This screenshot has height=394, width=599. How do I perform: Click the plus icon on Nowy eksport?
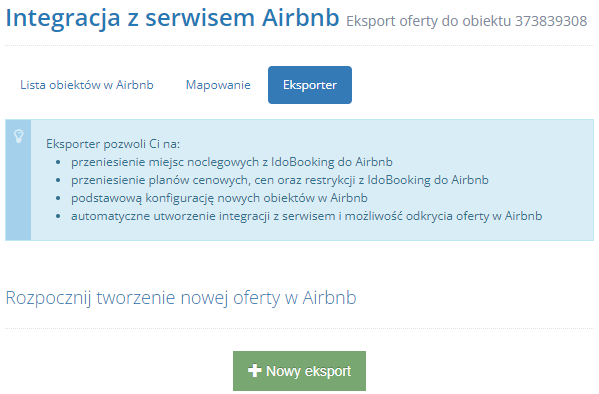click(254, 370)
